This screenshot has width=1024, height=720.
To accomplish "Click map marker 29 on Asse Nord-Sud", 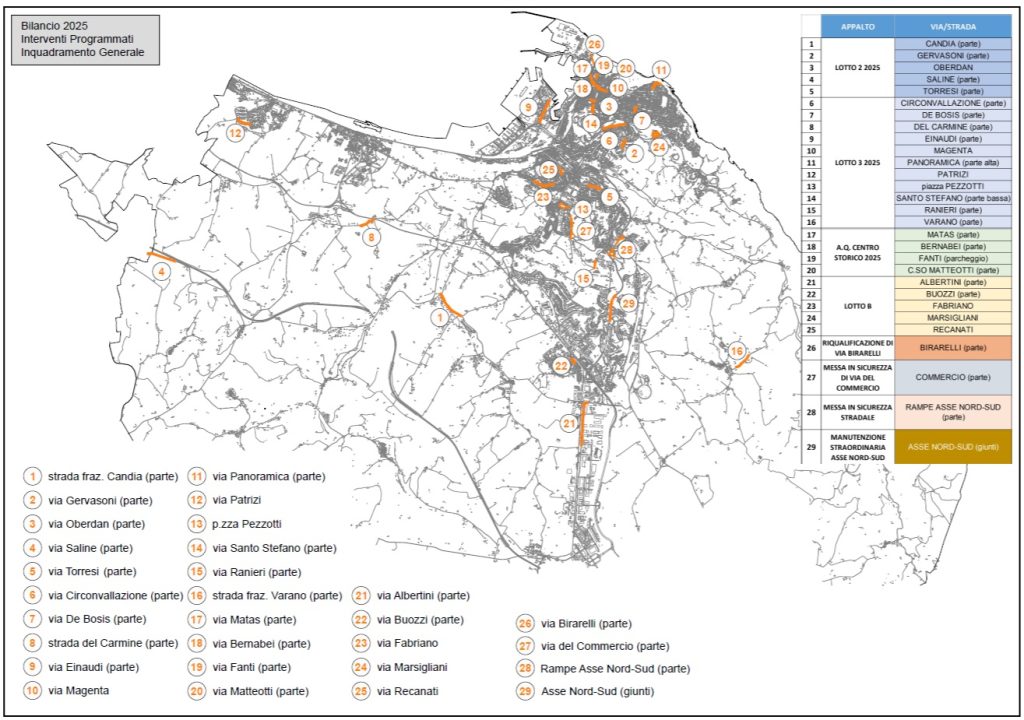I will click(x=628, y=303).
